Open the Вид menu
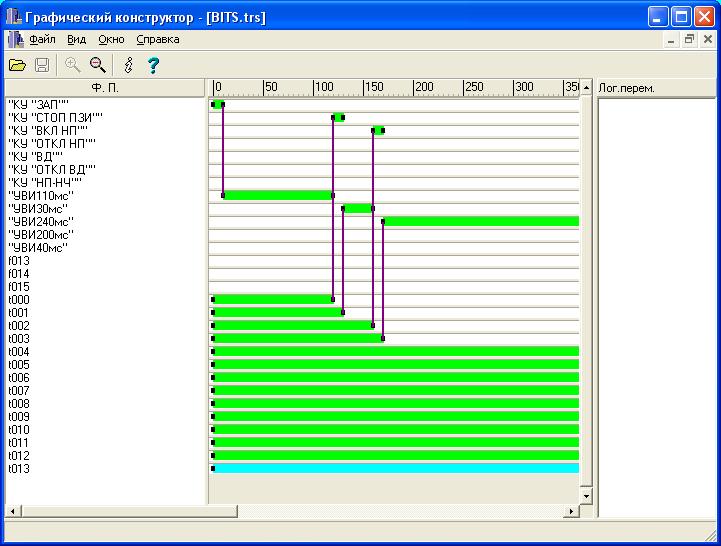 [x=77, y=40]
